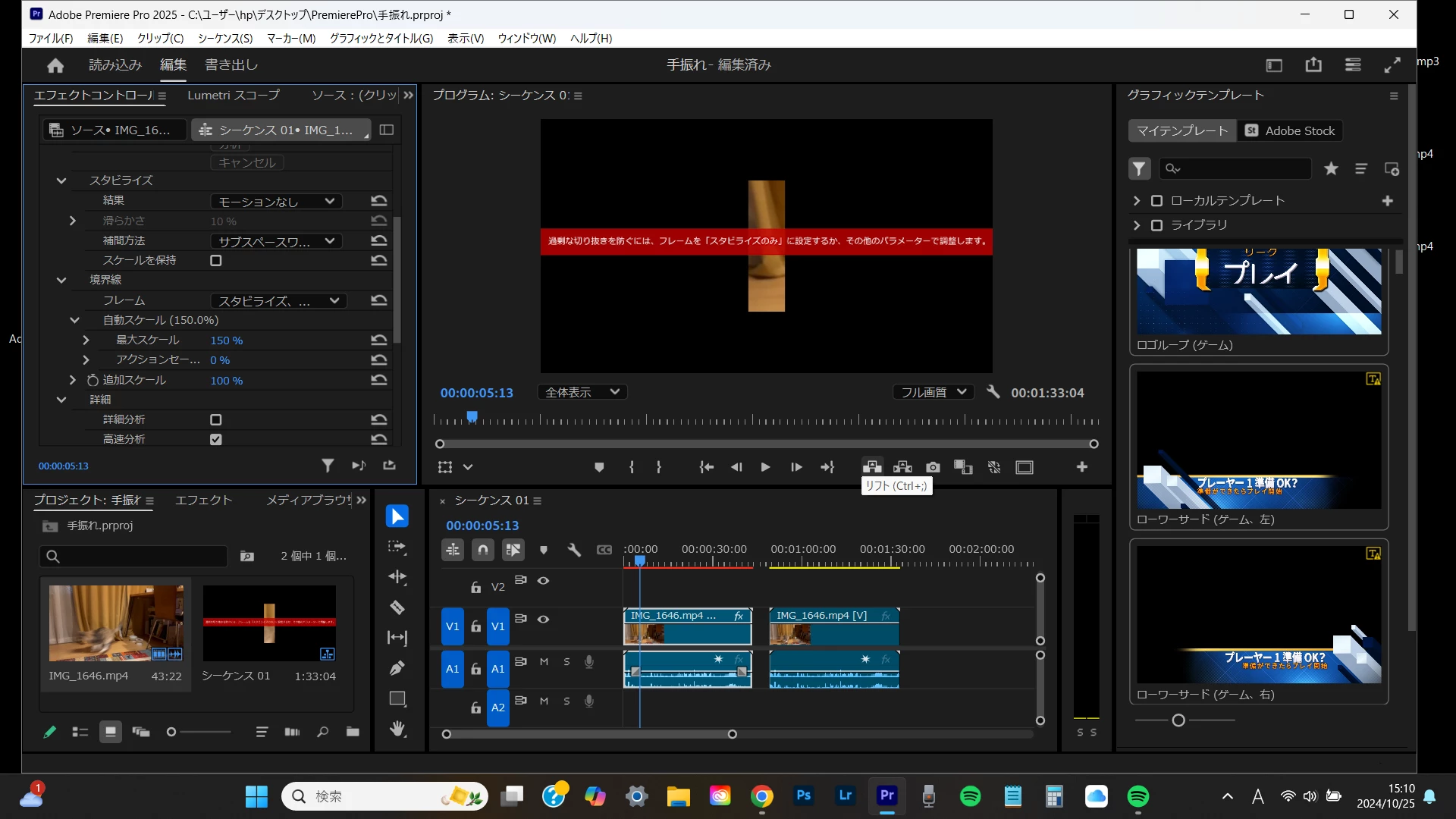Expand the ローカルテンプレート folder
The width and height of the screenshot is (1456, 819).
[x=1136, y=201]
